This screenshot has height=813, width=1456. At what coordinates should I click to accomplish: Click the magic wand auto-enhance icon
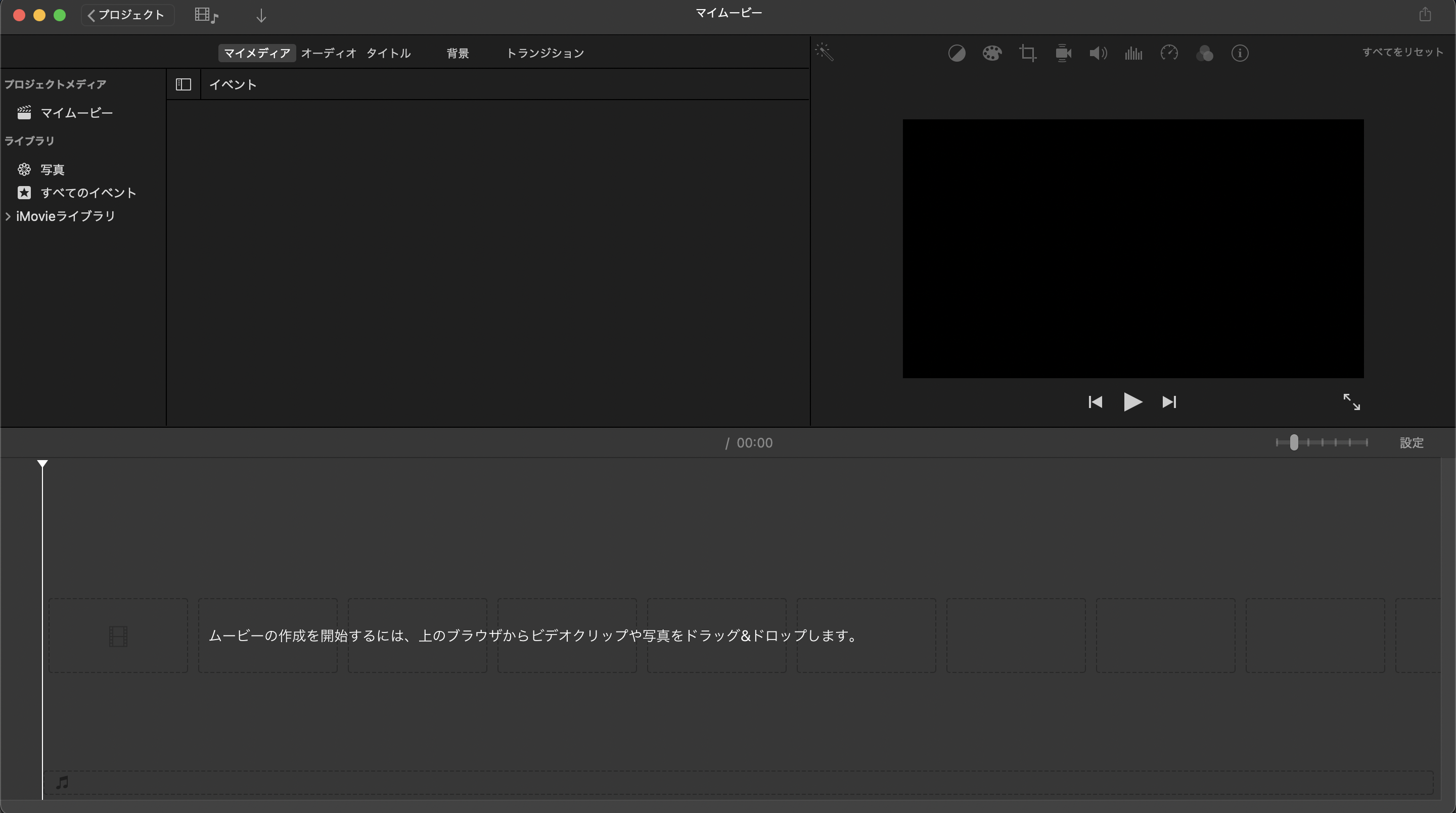(824, 53)
